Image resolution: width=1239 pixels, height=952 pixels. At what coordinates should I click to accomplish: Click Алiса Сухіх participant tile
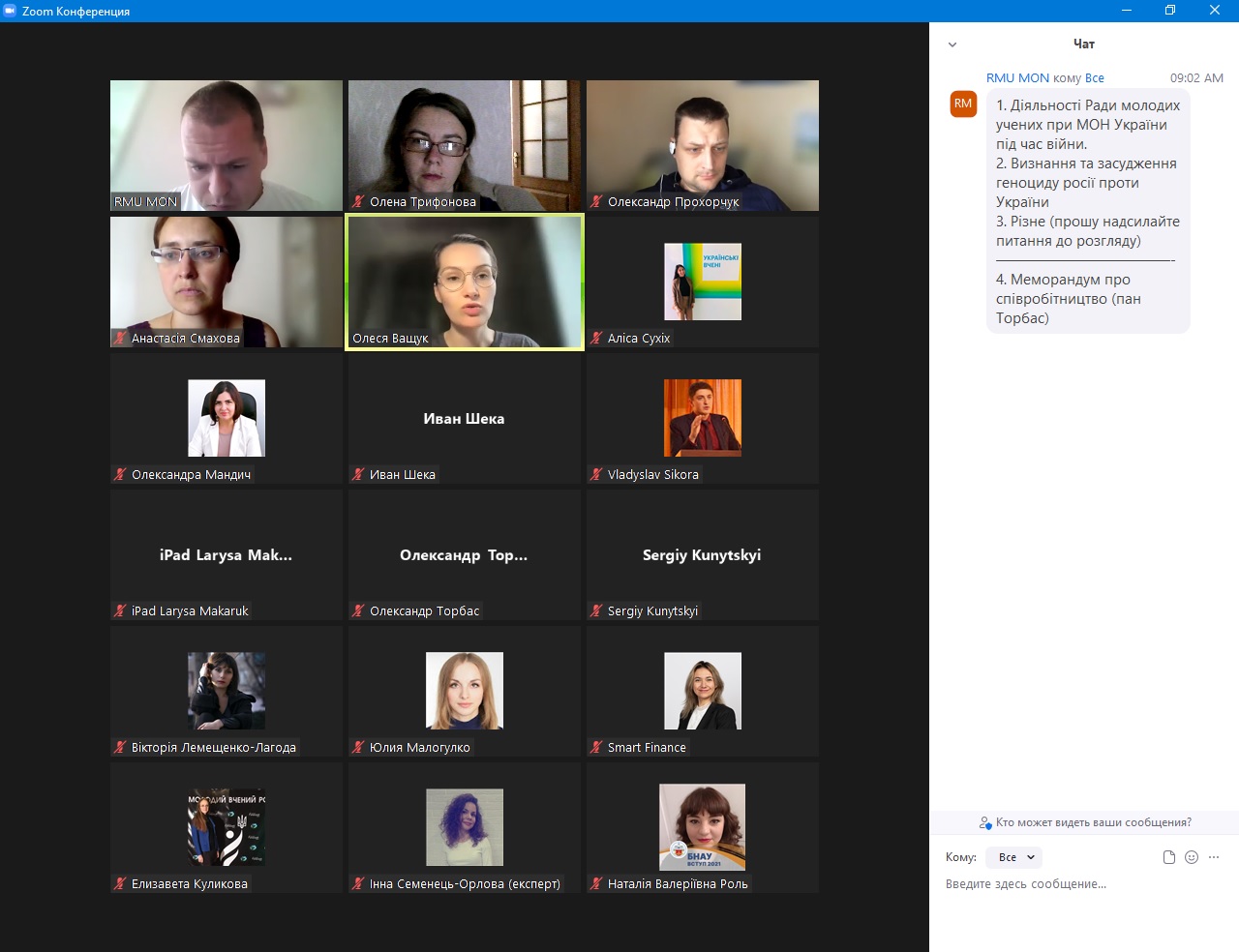click(703, 282)
